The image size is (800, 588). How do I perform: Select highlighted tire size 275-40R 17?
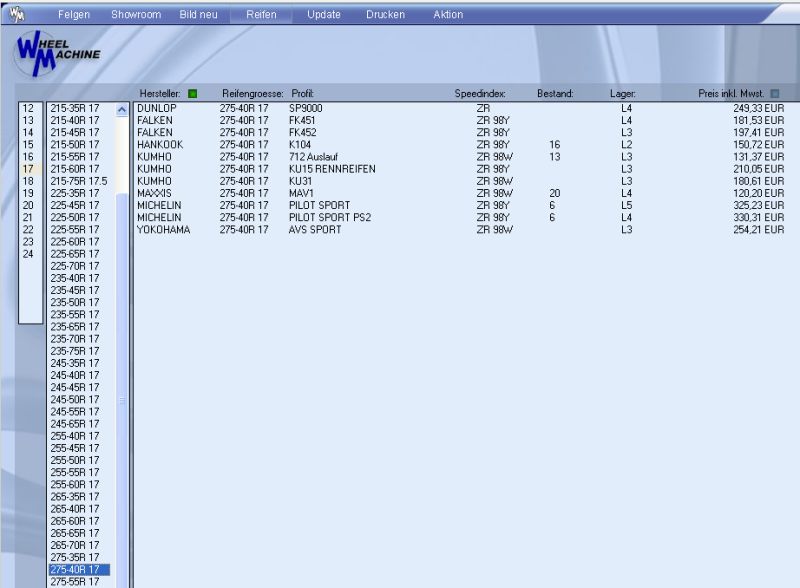pyautogui.click(x=79, y=570)
